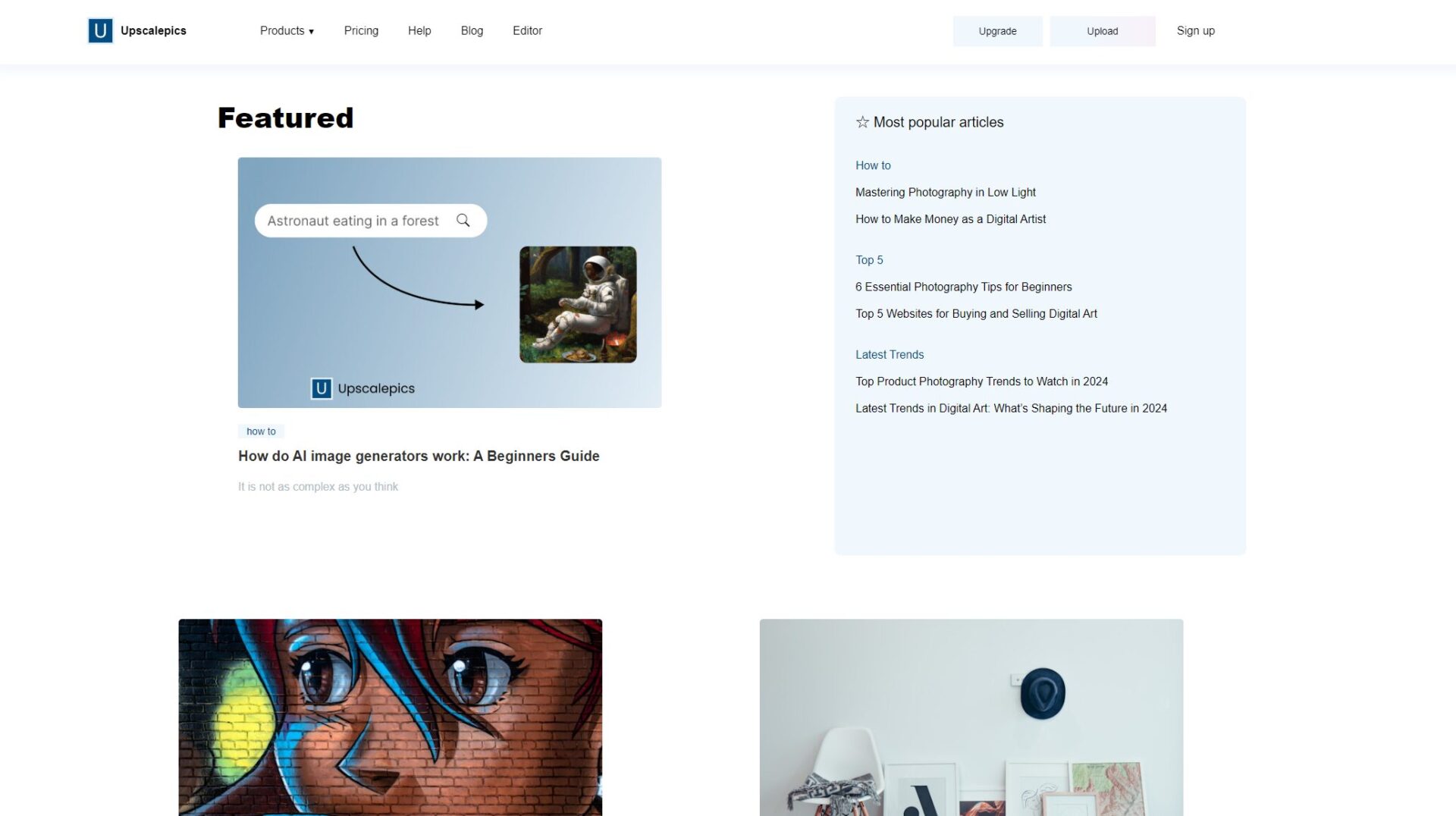
Task: Click the Sign up link
Action: pyautogui.click(x=1195, y=30)
